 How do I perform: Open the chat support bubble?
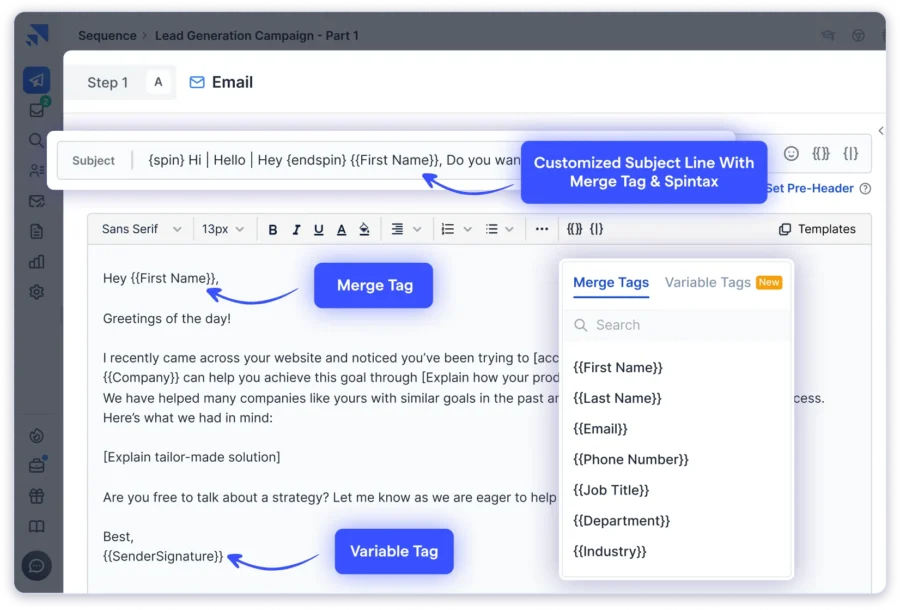click(x=36, y=566)
